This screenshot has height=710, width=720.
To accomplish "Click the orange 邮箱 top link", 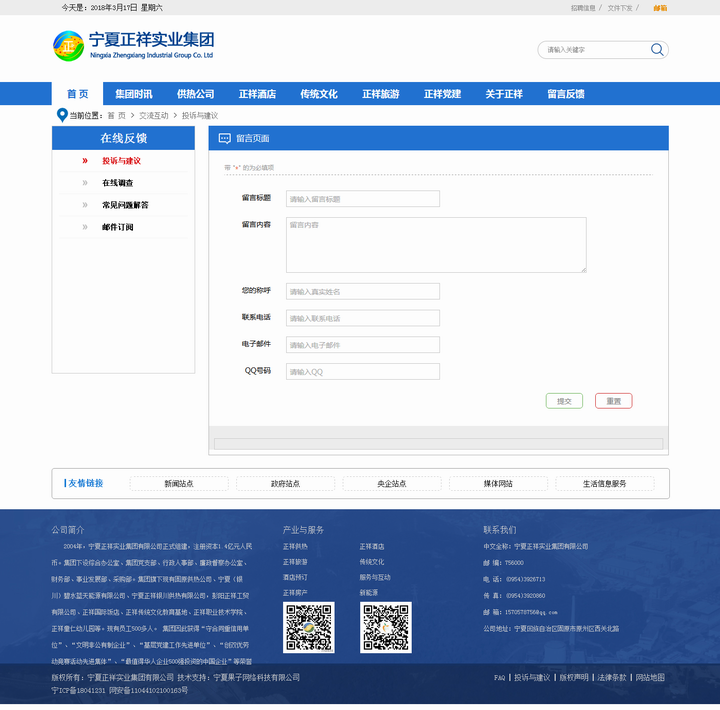I will (x=660, y=8).
